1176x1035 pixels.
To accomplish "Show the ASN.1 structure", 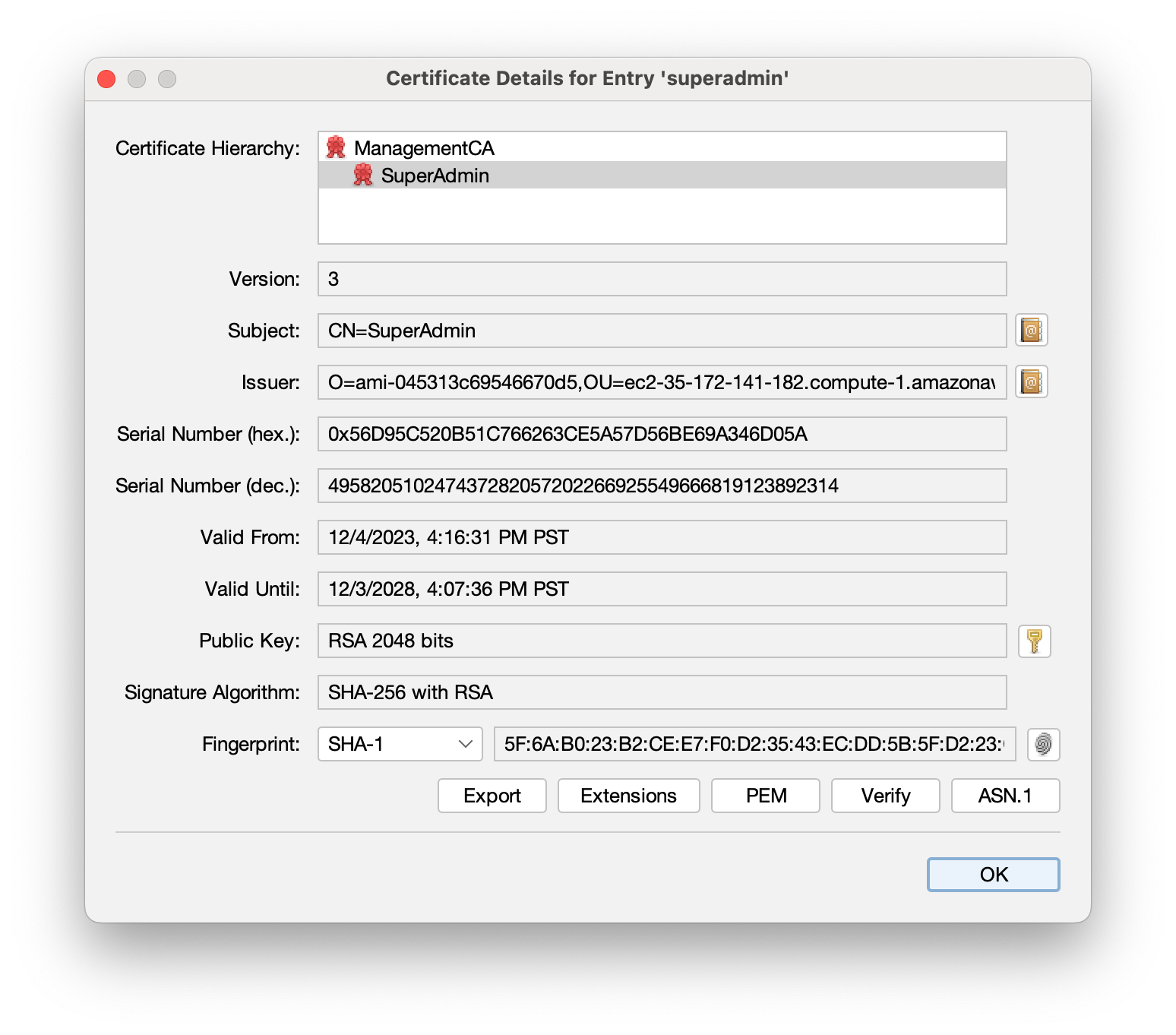I will [1004, 796].
